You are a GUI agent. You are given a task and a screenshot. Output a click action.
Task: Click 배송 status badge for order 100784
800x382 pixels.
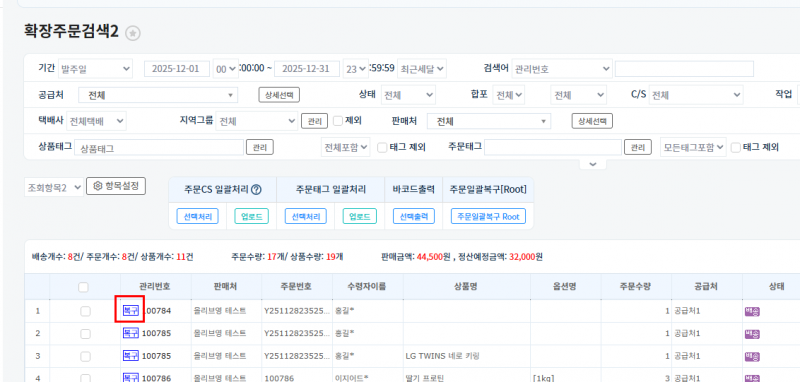752,311
